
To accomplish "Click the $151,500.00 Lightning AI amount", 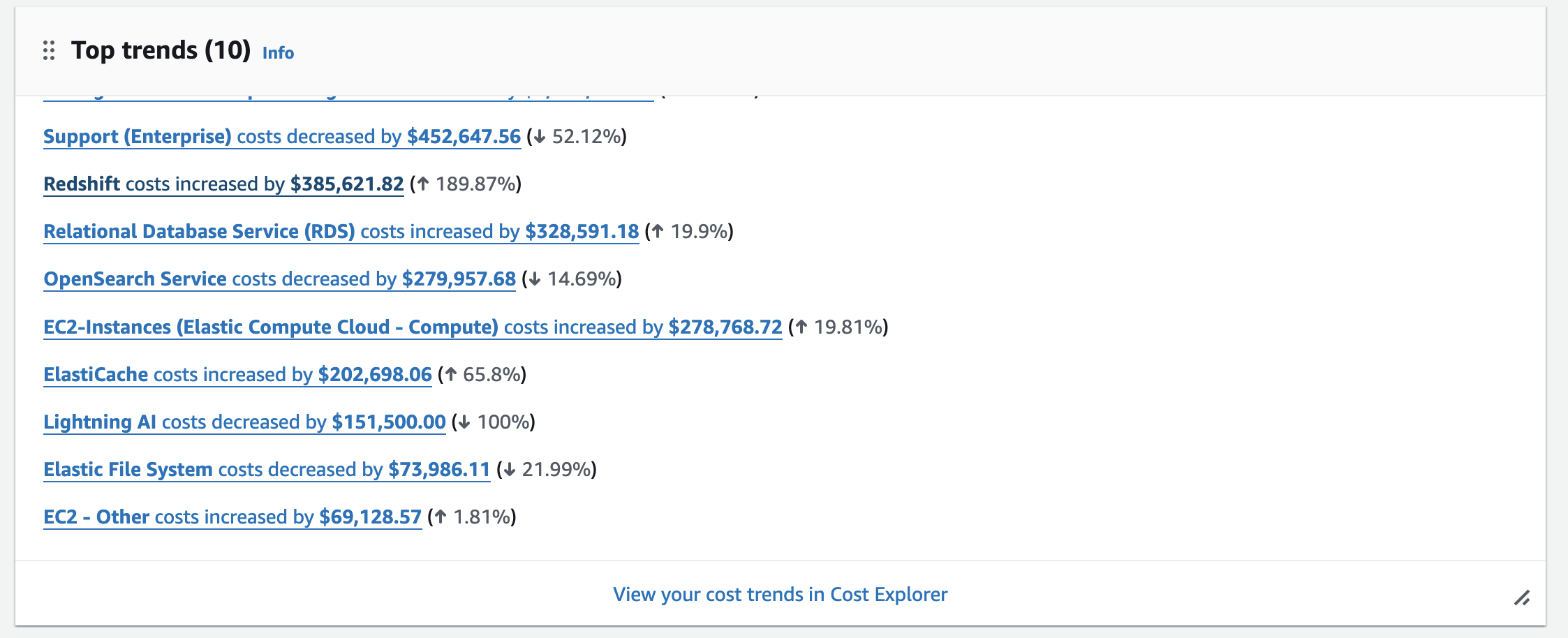I will (389, 422).
